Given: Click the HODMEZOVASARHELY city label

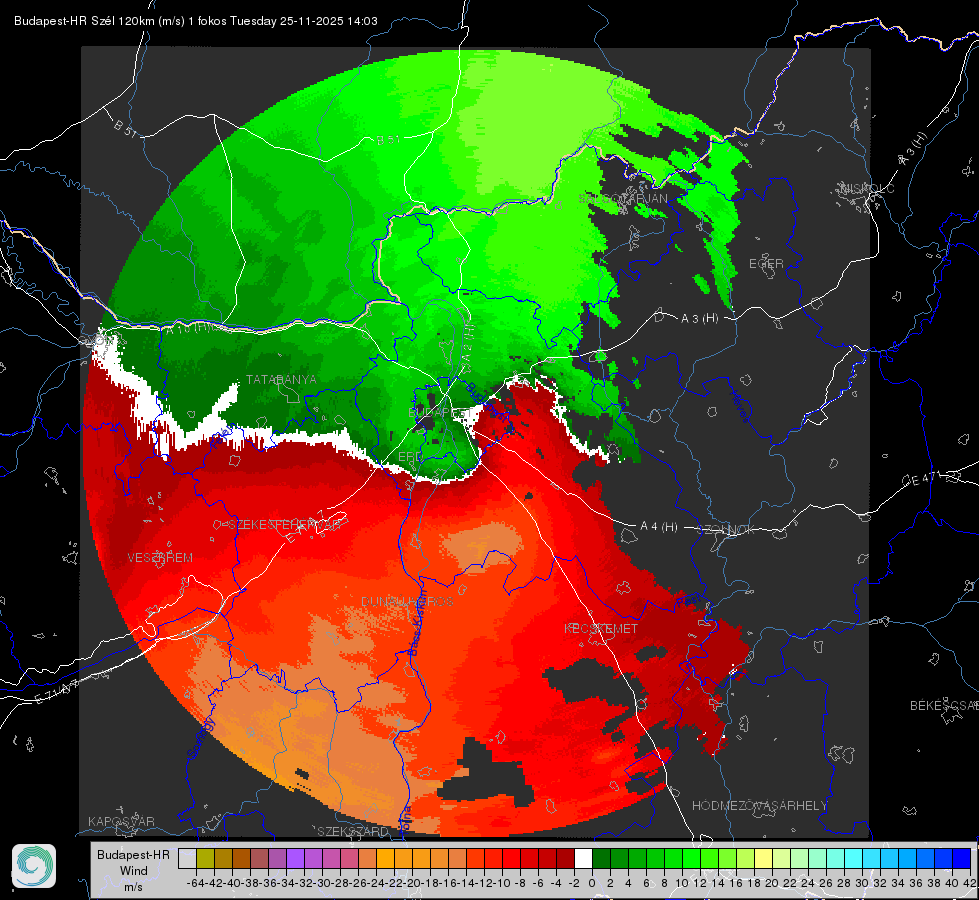Looking at the screenshot, I should pos(759,806).
